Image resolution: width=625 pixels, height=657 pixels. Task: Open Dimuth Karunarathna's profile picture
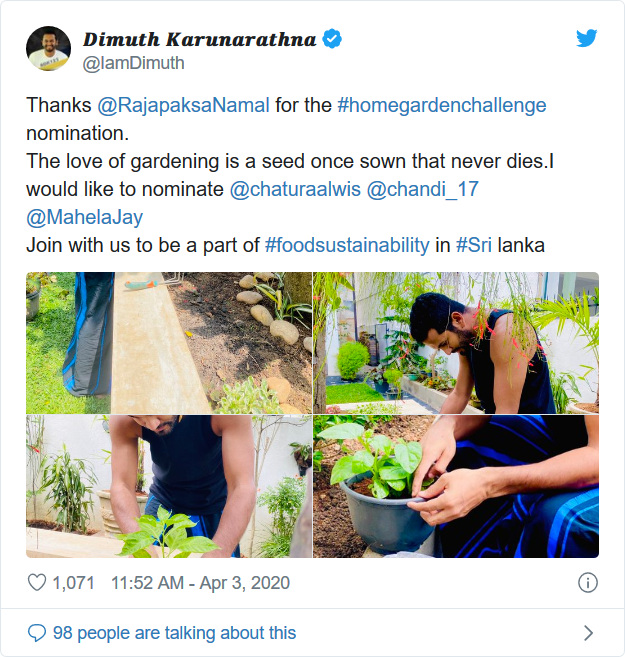point(48,48)
